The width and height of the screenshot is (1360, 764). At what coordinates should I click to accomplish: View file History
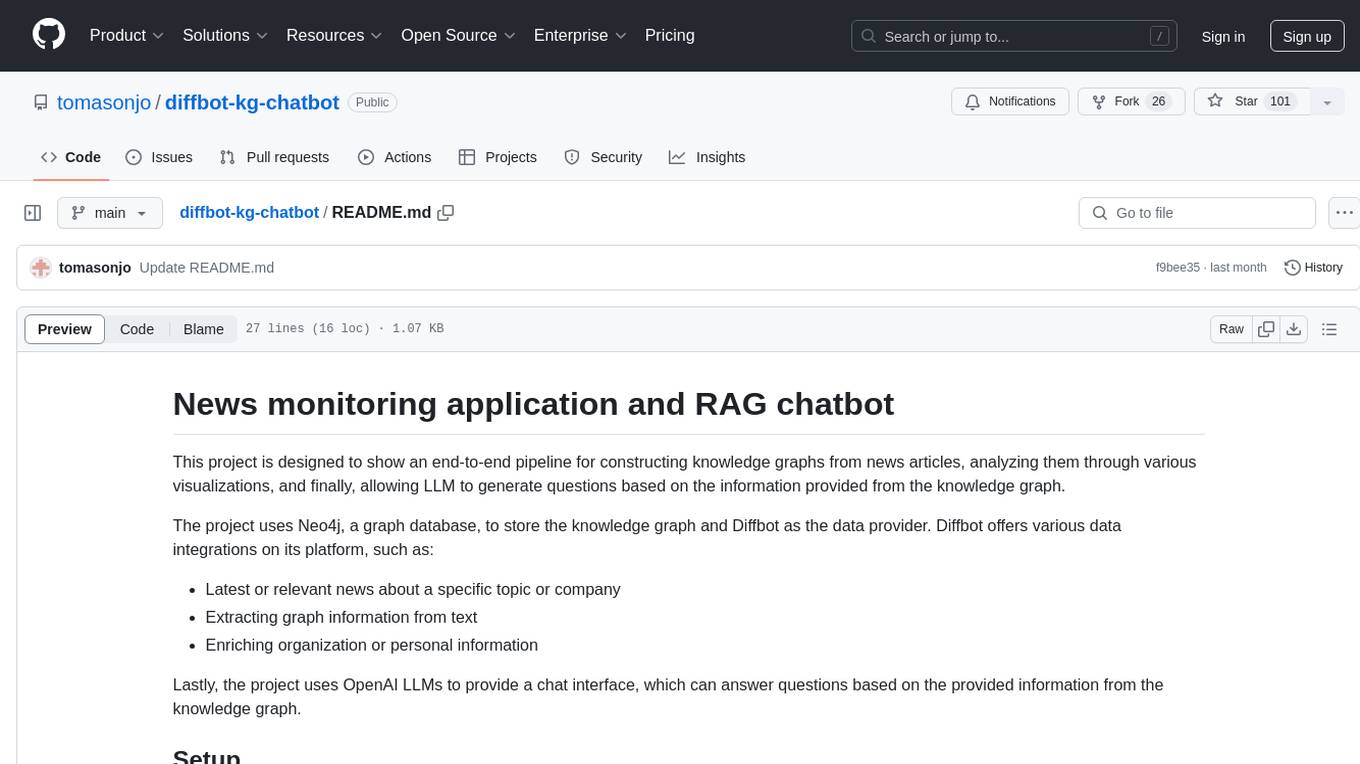[x=1313, y=268]
